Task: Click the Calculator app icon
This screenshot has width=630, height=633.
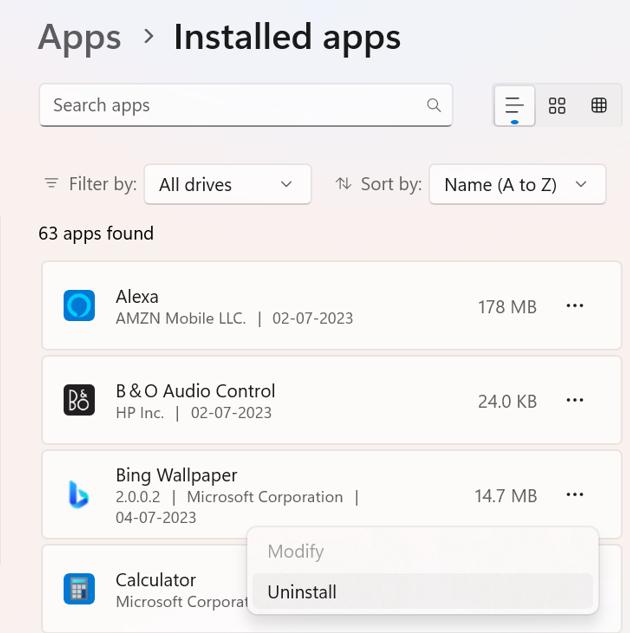Action: point(79,589)
